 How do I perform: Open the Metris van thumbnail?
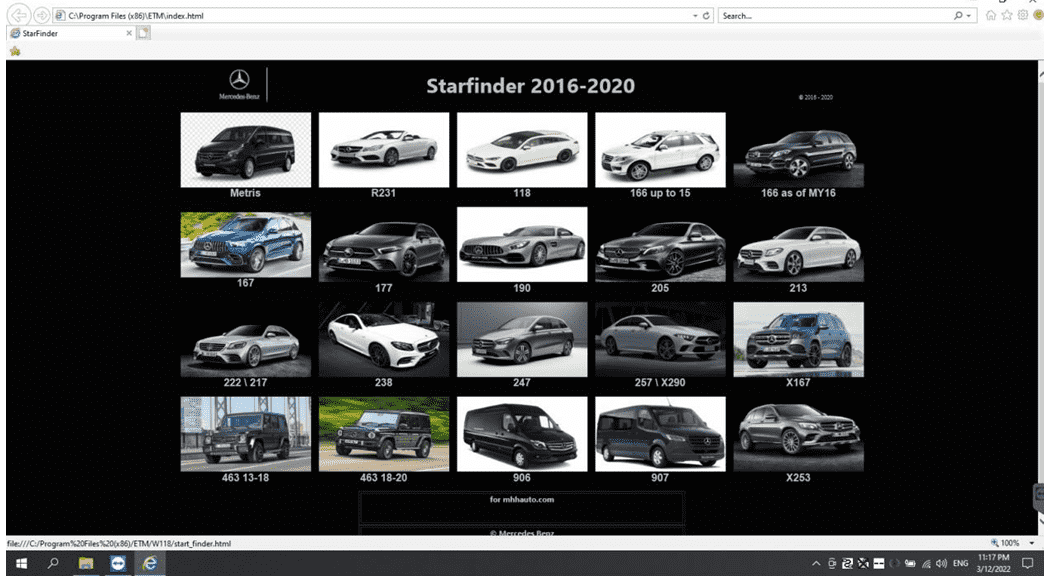tap(246, 150)
